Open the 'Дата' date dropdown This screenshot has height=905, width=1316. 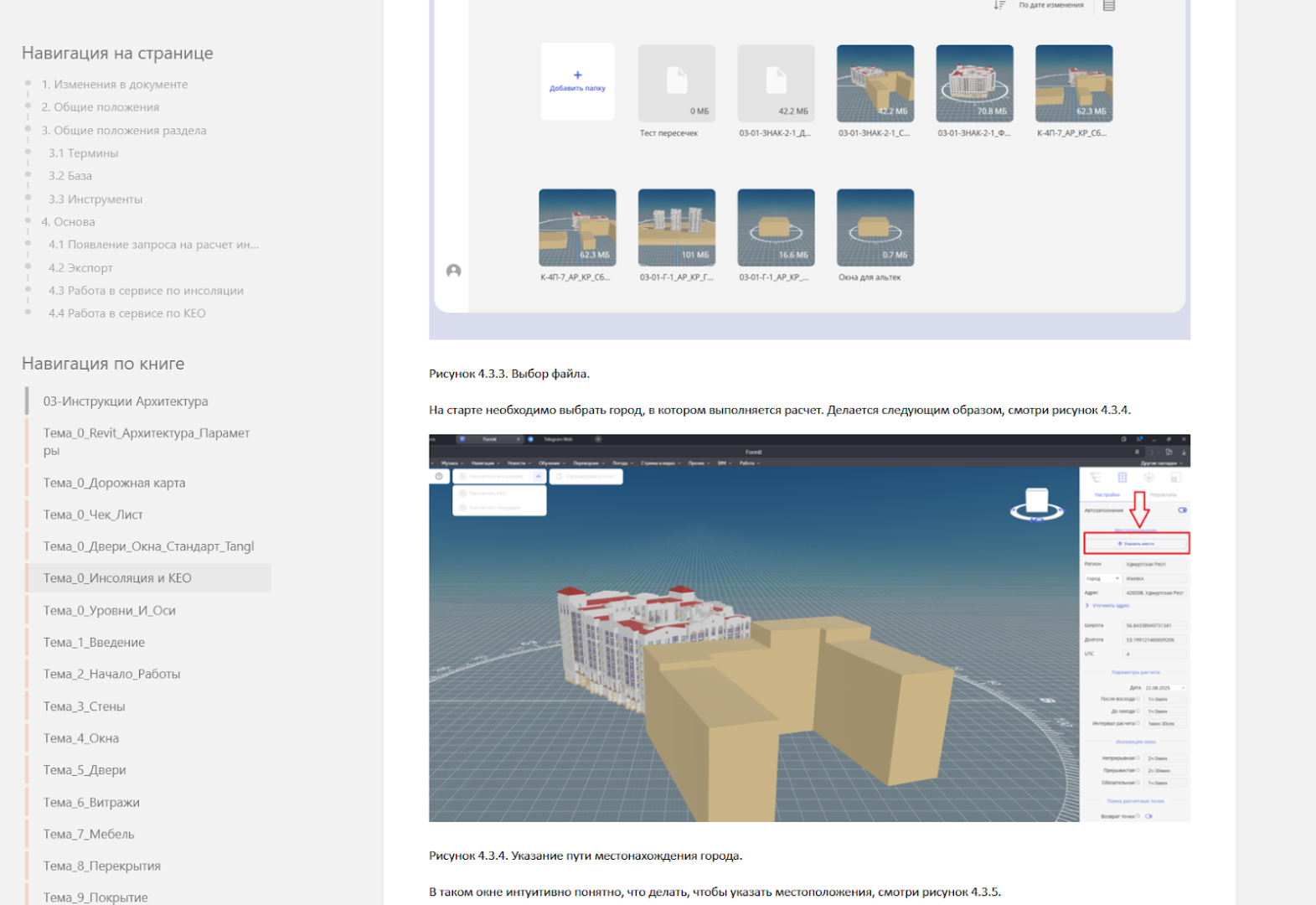click(x=1165, y=687)
